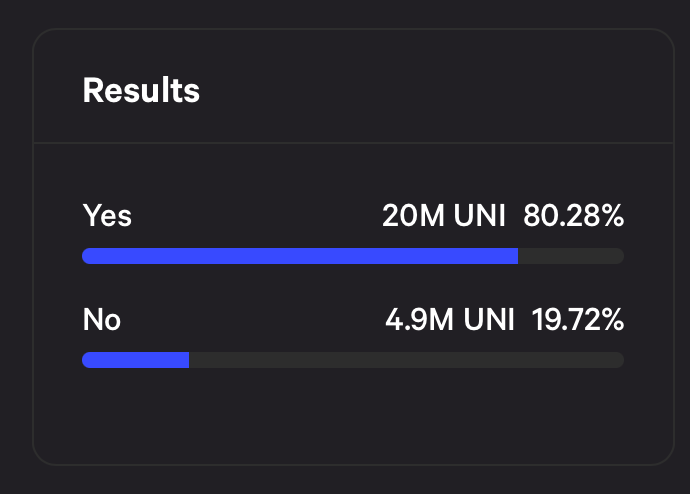This screenshot has width=690, height=494.
Task: Click the 80.28% percentage
Action: pyautogui.click(x=574, y=216)
